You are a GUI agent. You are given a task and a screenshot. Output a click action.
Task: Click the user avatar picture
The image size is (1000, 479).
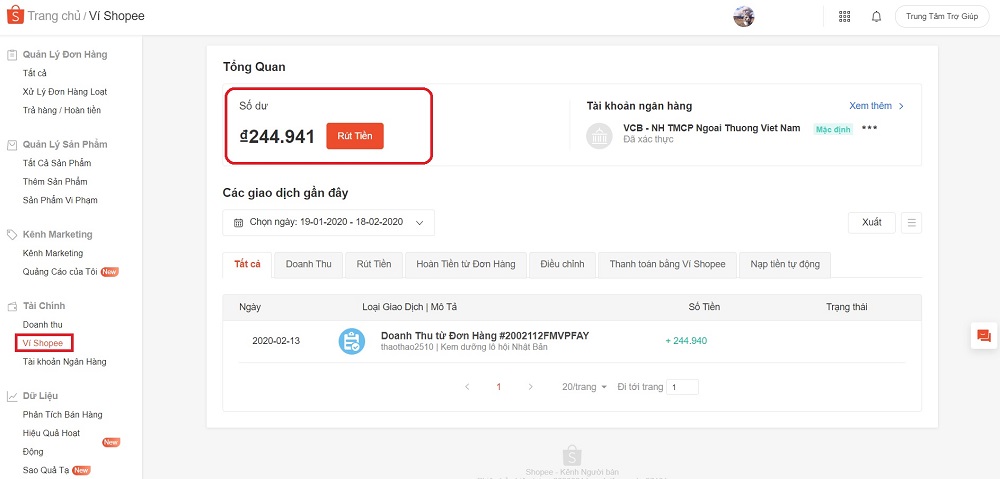click(x=744, y=17)
